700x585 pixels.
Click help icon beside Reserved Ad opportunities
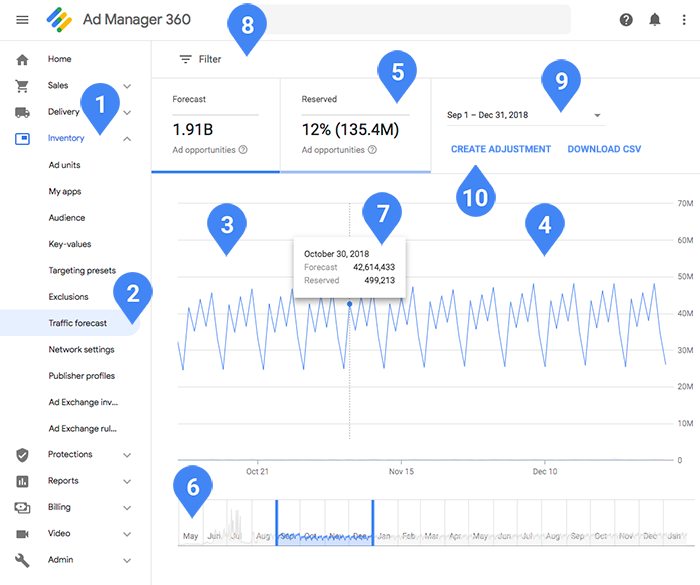tap(372, 150)
